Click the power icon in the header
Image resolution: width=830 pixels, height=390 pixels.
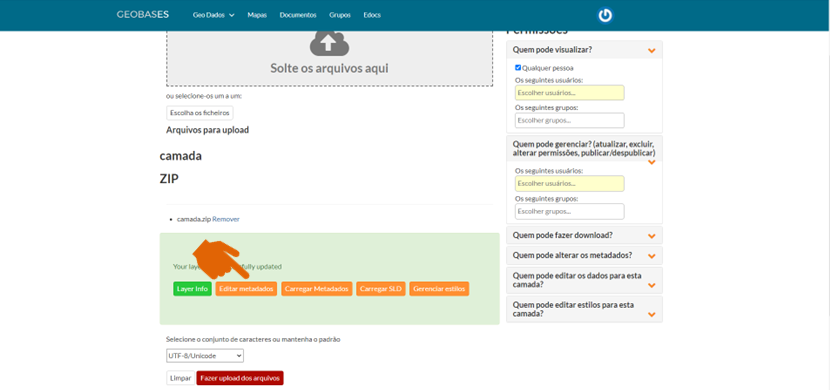pyautogui.click(x=605, y=15)
